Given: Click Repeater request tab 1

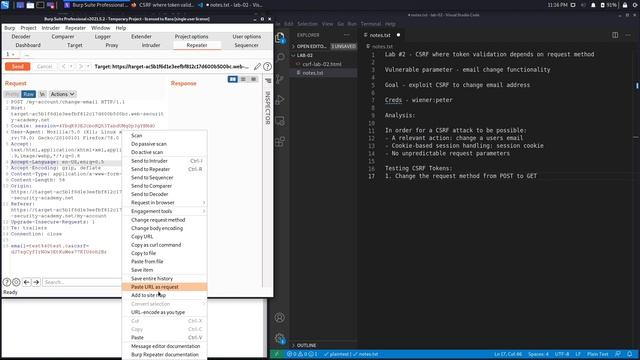Looking at the screenshot, I should (x=9, y=54).
